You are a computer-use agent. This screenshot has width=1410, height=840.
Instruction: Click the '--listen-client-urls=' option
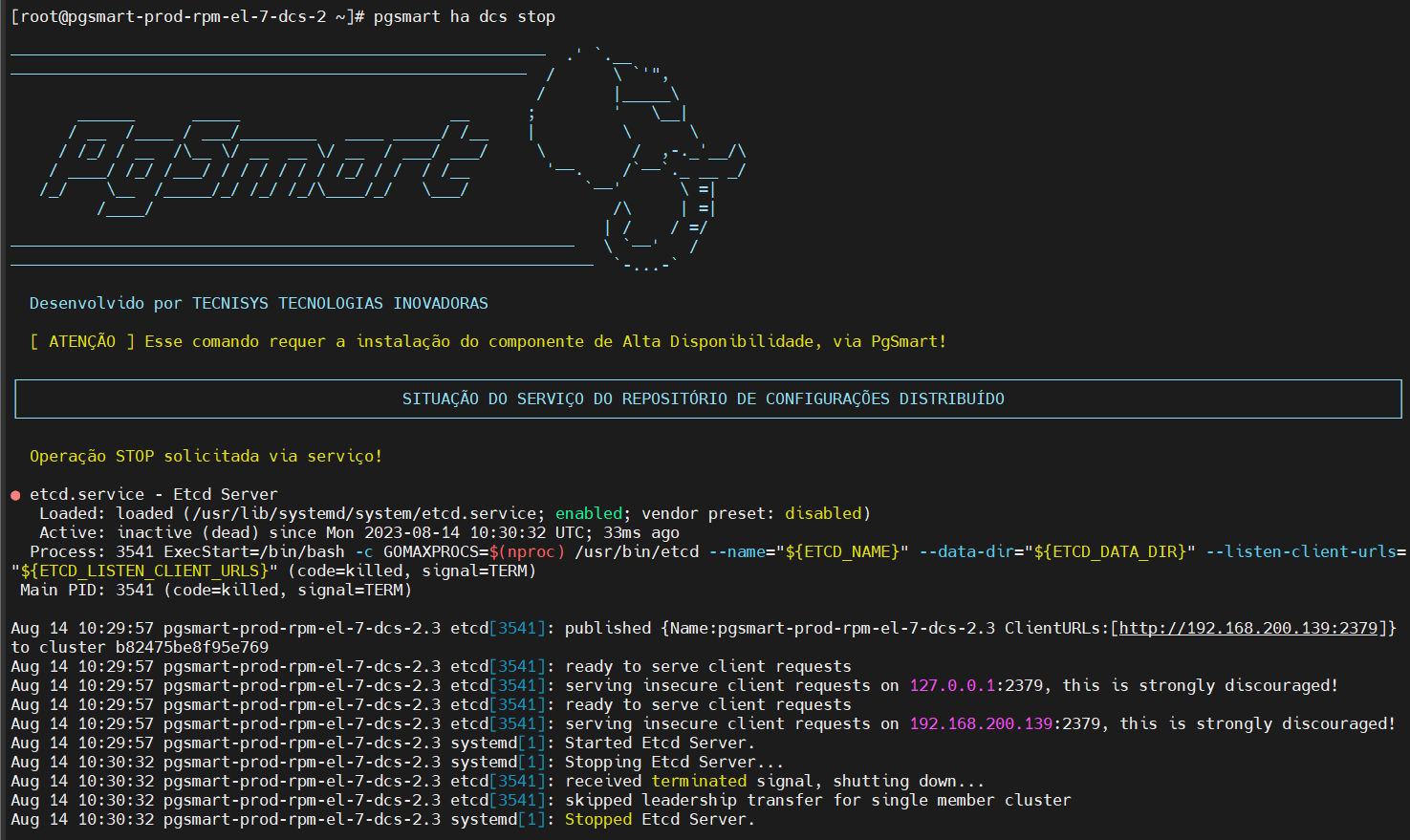click(x=1306, y=551)
